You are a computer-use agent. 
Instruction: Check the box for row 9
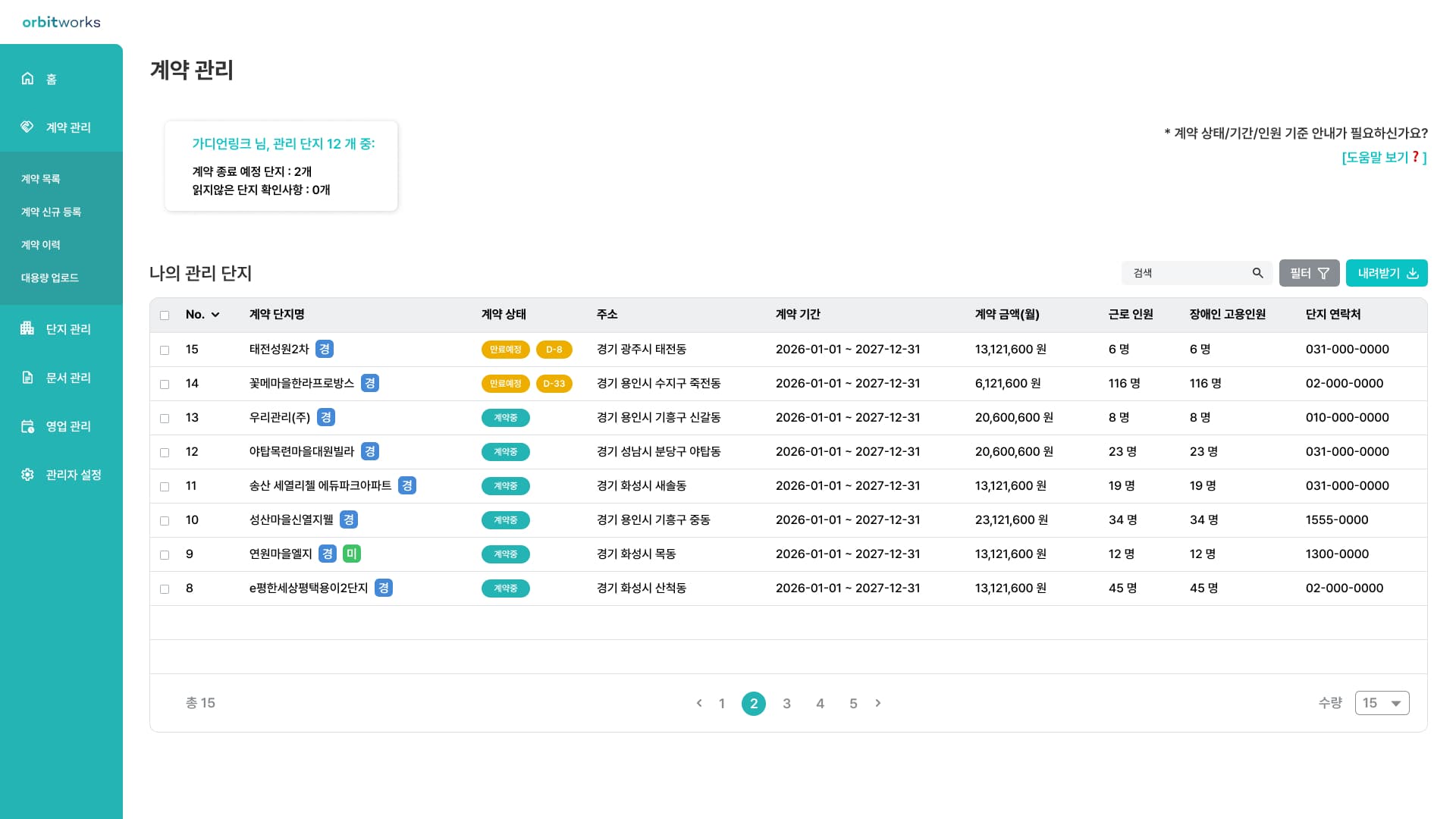click(x=165, y=555)
